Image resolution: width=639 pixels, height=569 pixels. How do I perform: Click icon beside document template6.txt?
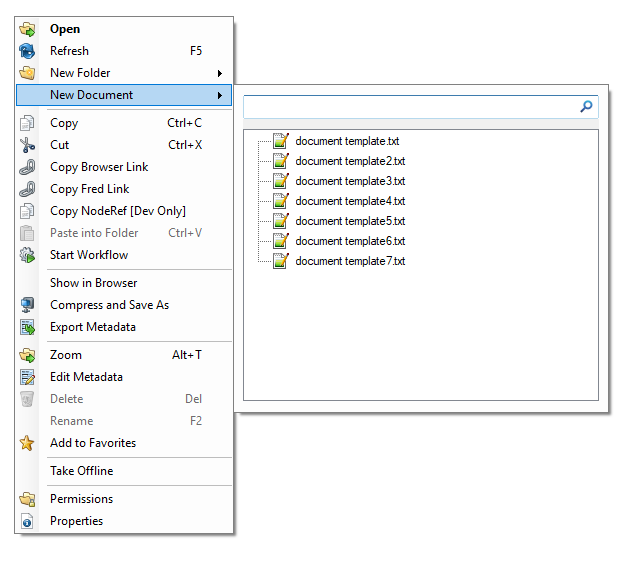pyautogui.click(x=281, y=241)
